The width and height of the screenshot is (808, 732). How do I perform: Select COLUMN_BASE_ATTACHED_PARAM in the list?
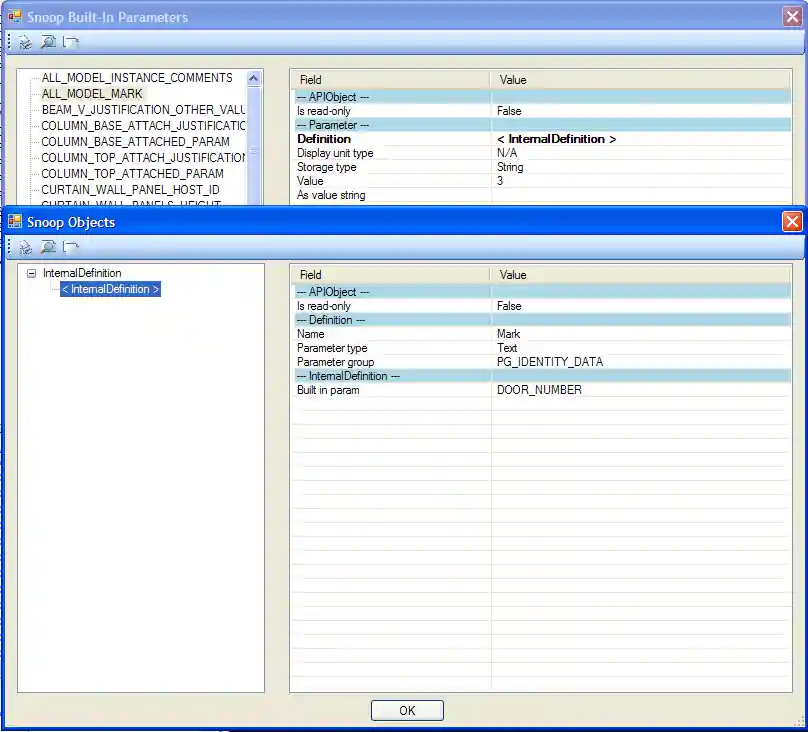[135, 142]
